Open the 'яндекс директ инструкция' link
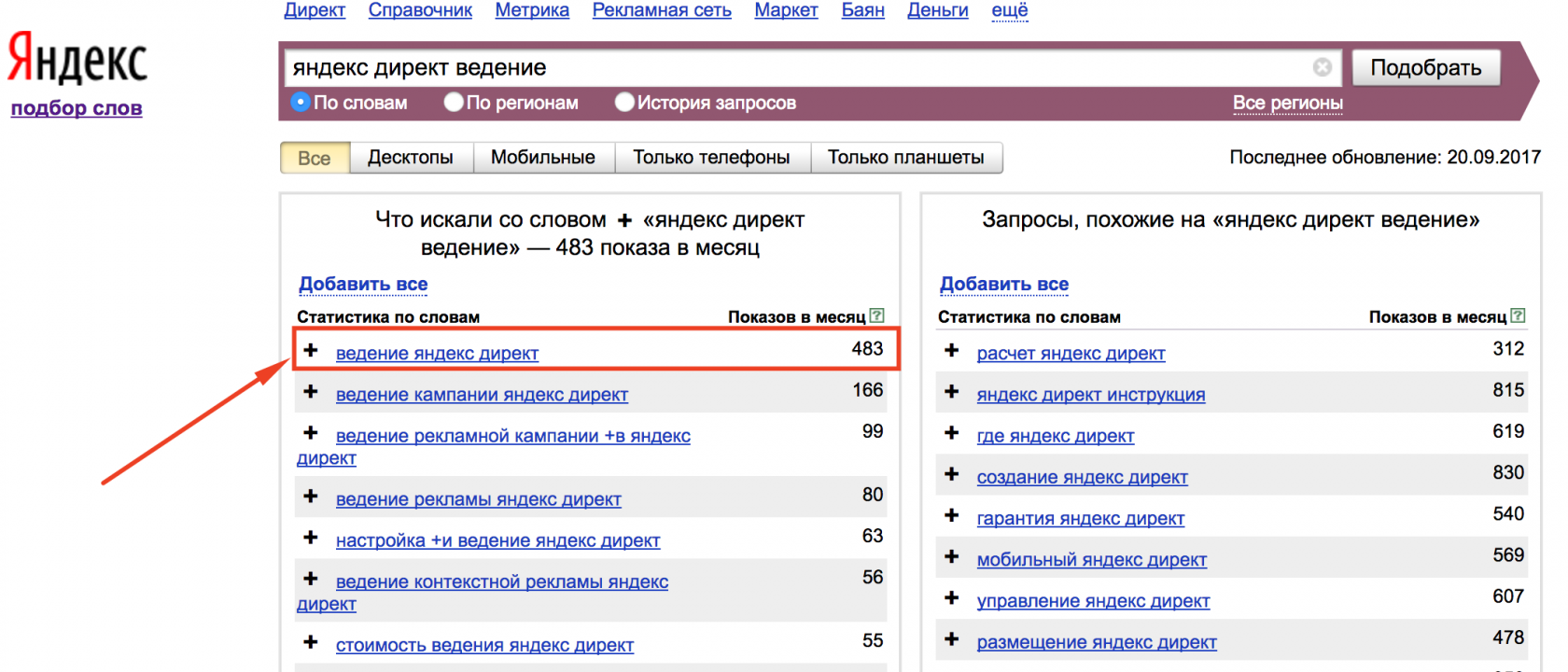 coord(1091,394)
